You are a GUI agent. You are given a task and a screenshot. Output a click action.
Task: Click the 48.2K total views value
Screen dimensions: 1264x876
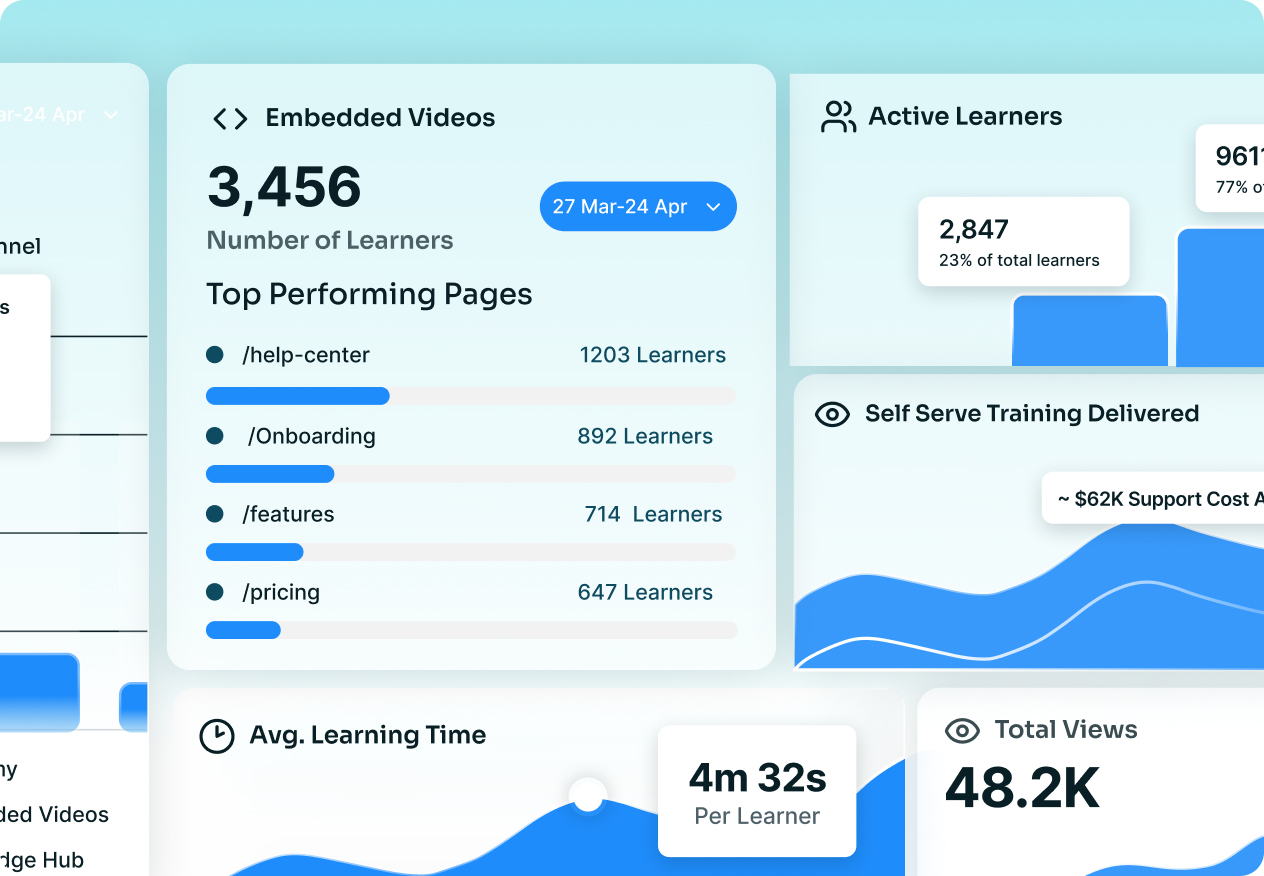coord(1022,788)
